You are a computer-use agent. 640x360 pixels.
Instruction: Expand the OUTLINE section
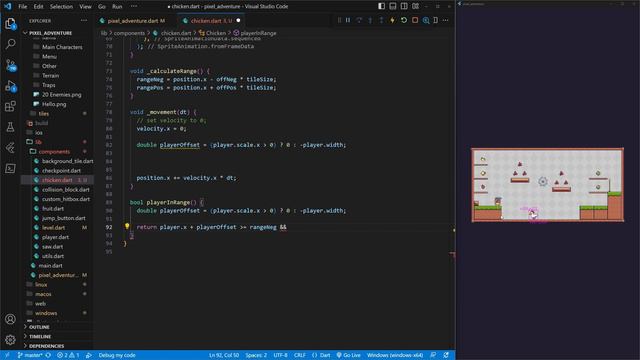pos(39,327)
